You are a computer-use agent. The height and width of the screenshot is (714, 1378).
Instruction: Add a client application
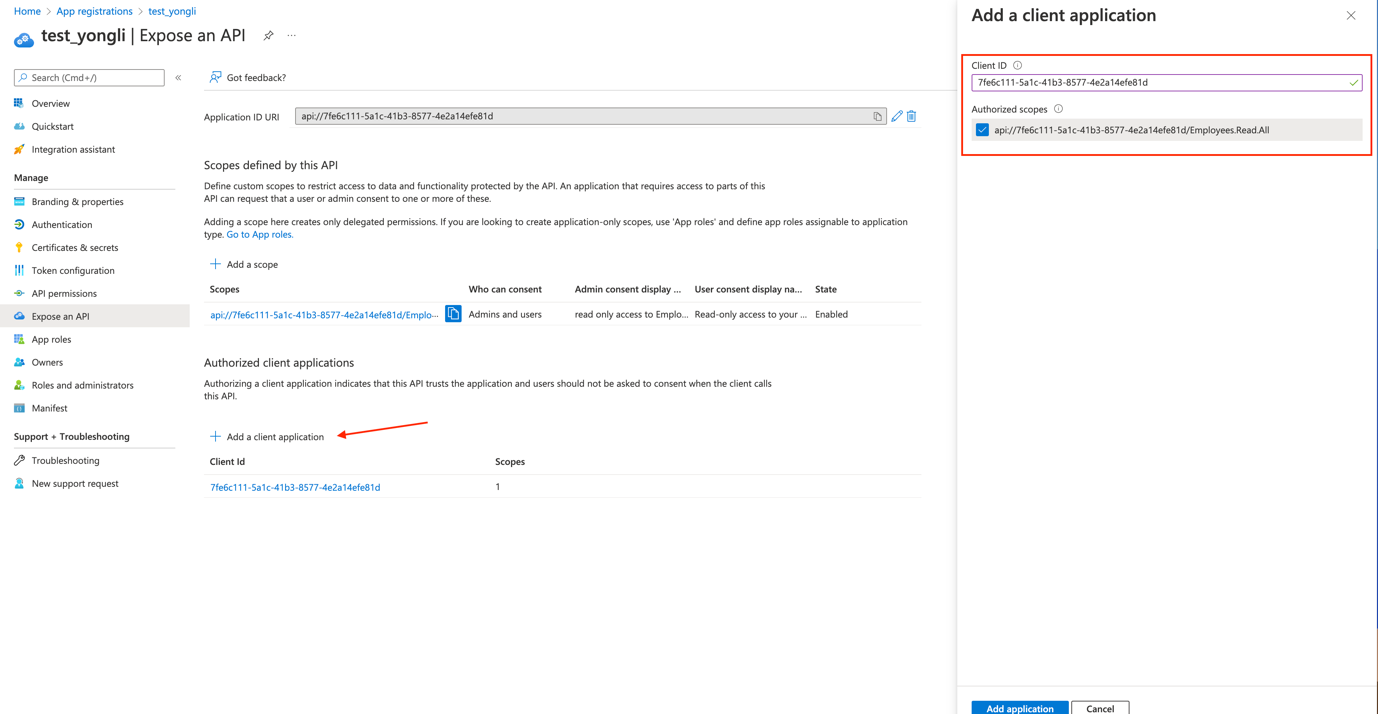[266, 437]
